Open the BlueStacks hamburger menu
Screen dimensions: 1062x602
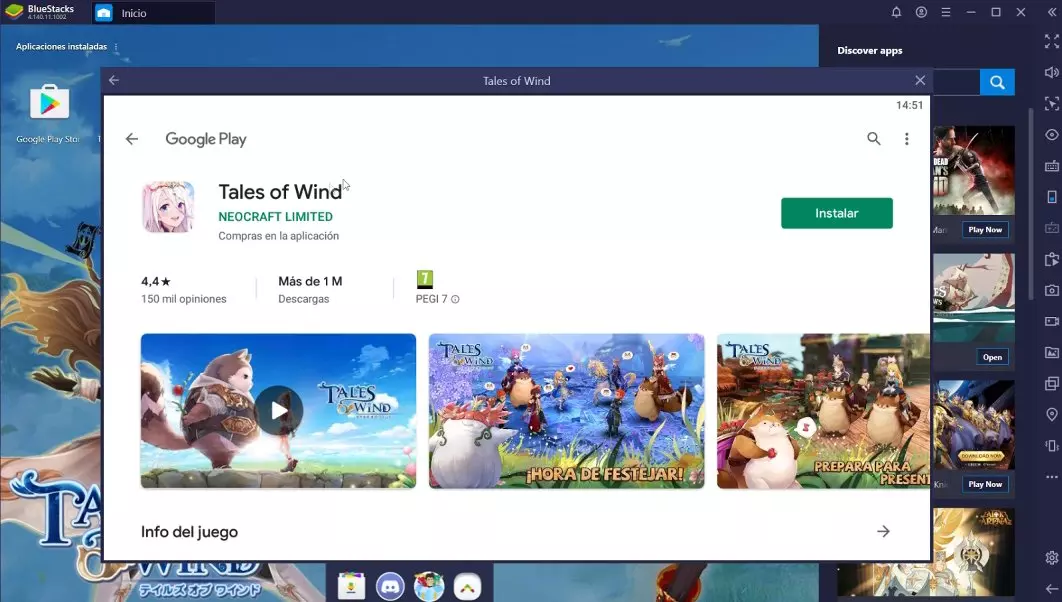(x=946, y=12)
